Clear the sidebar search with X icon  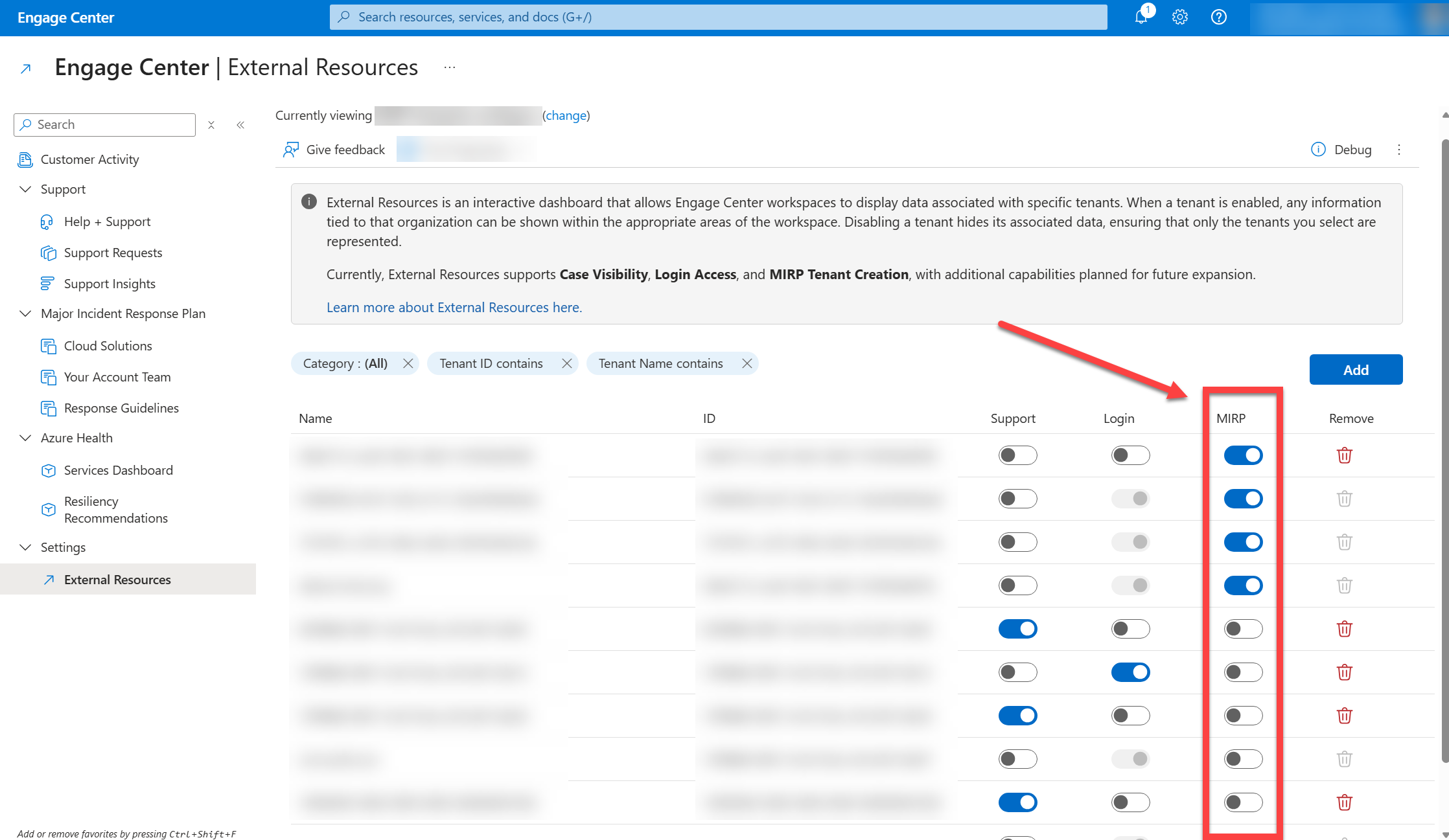coord(211,125)
